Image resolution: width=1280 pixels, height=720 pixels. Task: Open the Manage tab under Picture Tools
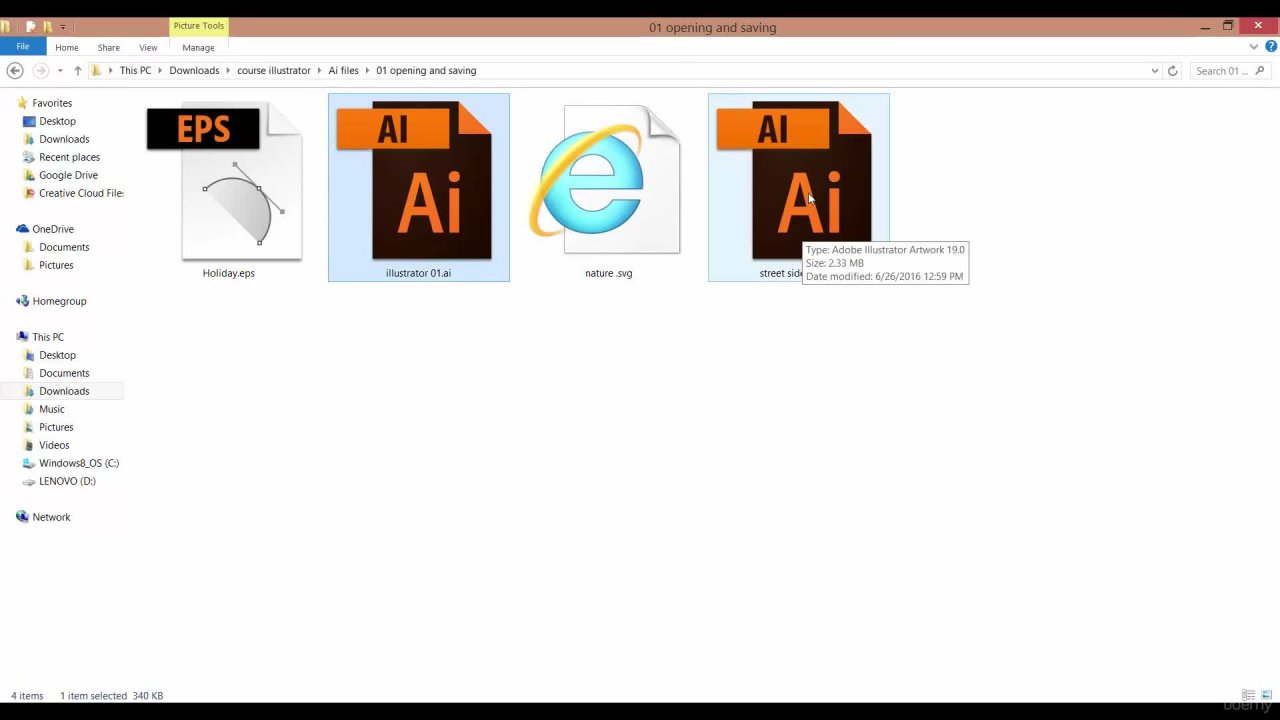(x=198, y=47)
